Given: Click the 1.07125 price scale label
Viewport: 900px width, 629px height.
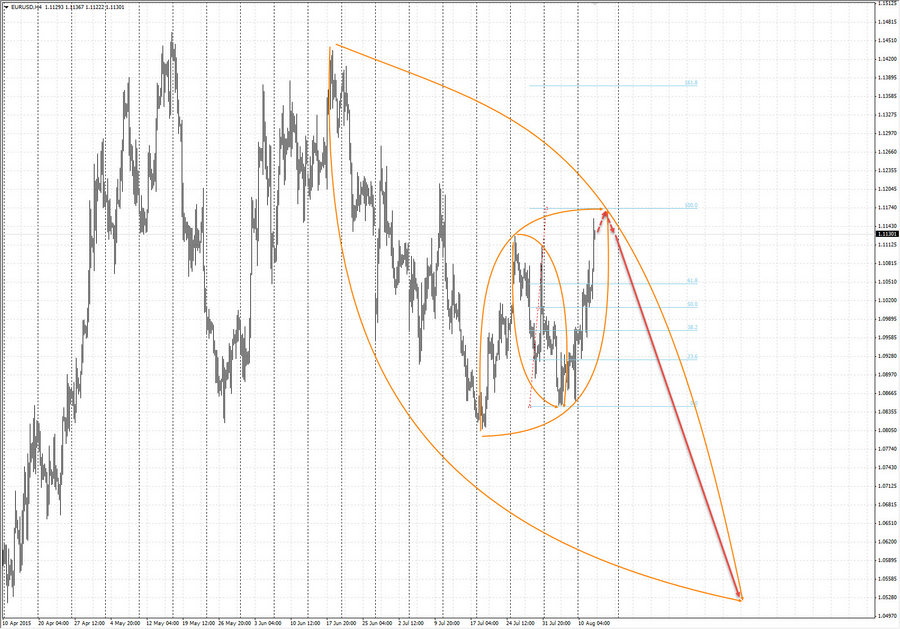Looking at the screenshot, I should (x=887, y=486).
